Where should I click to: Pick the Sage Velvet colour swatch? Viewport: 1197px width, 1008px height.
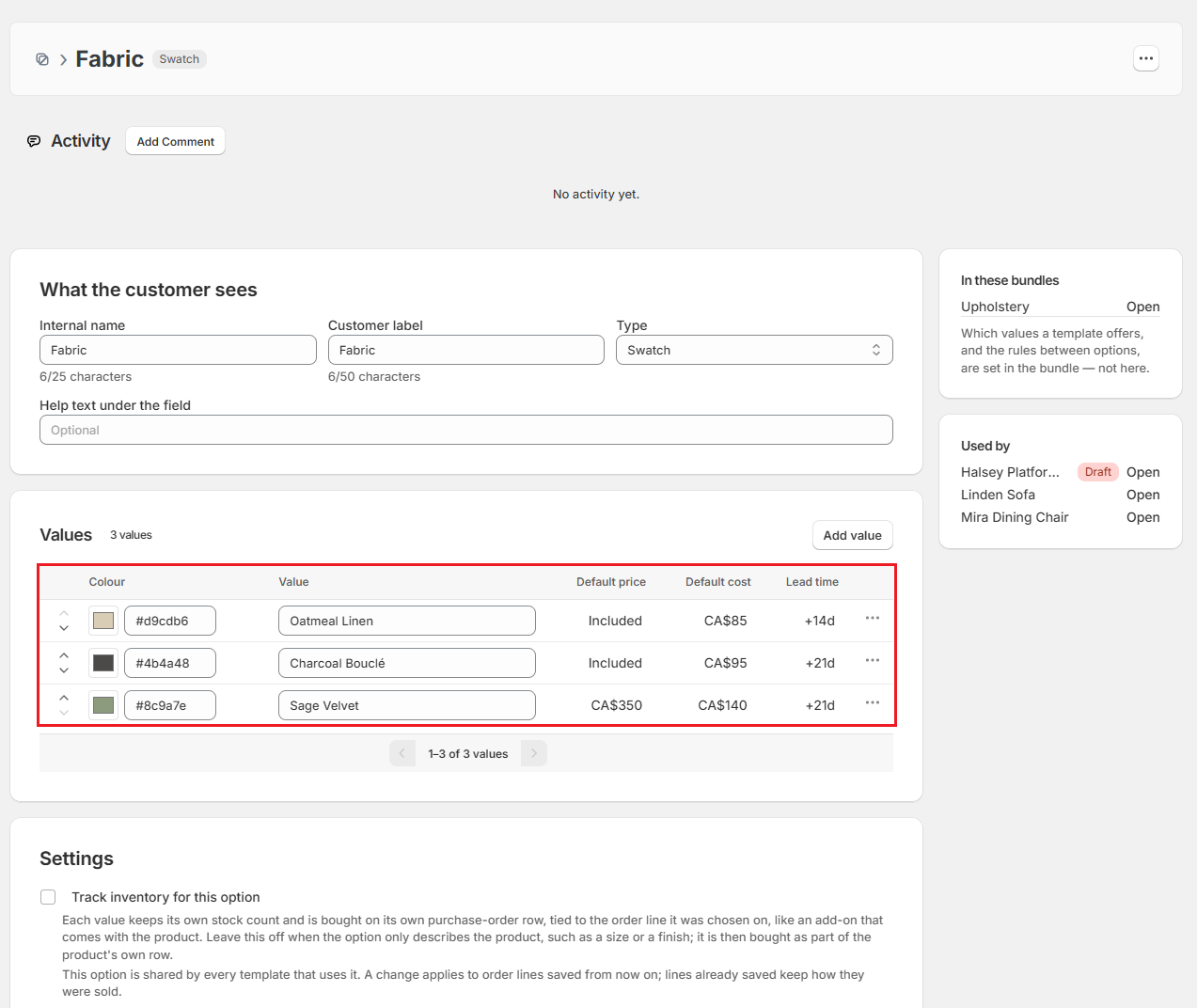click(103, 705)
